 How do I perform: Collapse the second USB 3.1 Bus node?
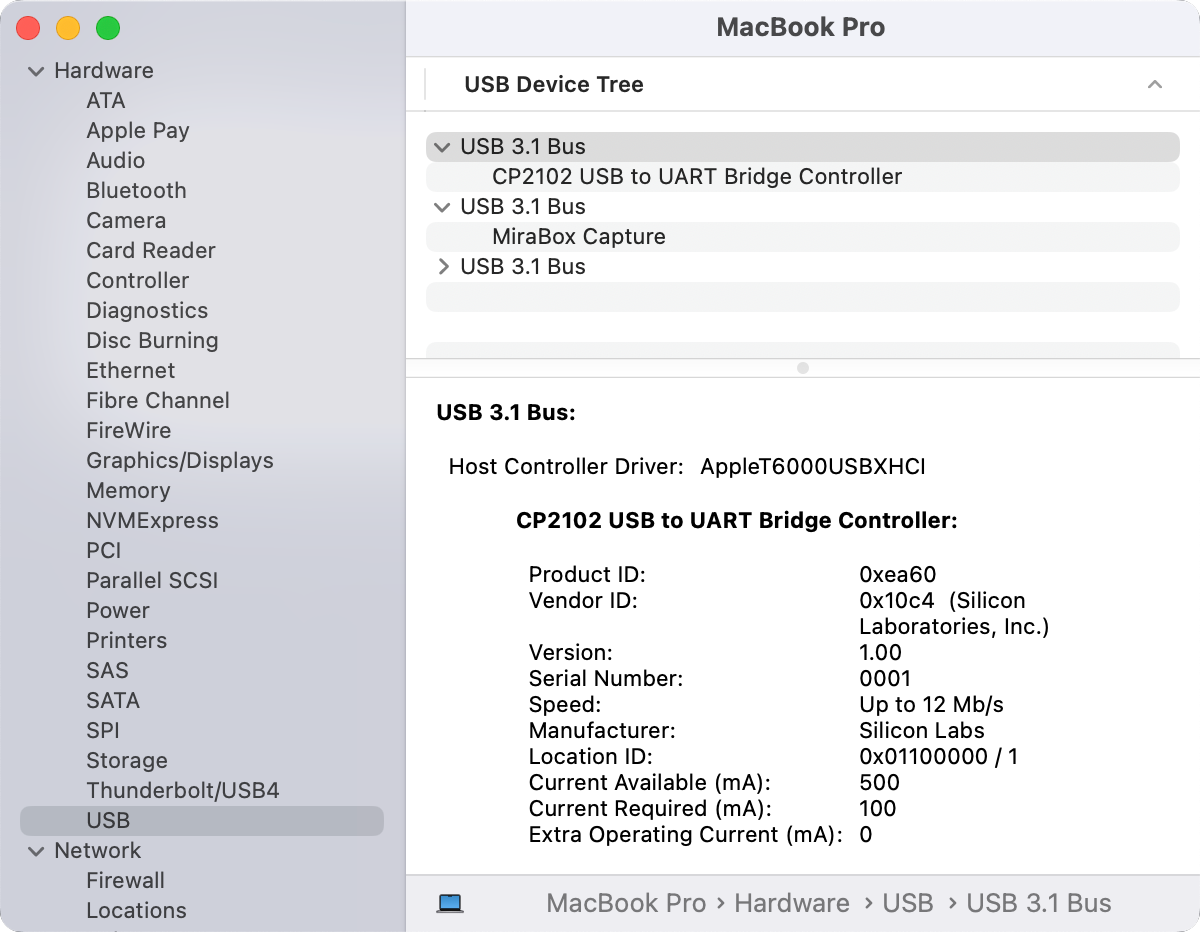click(x=442, y=207)
